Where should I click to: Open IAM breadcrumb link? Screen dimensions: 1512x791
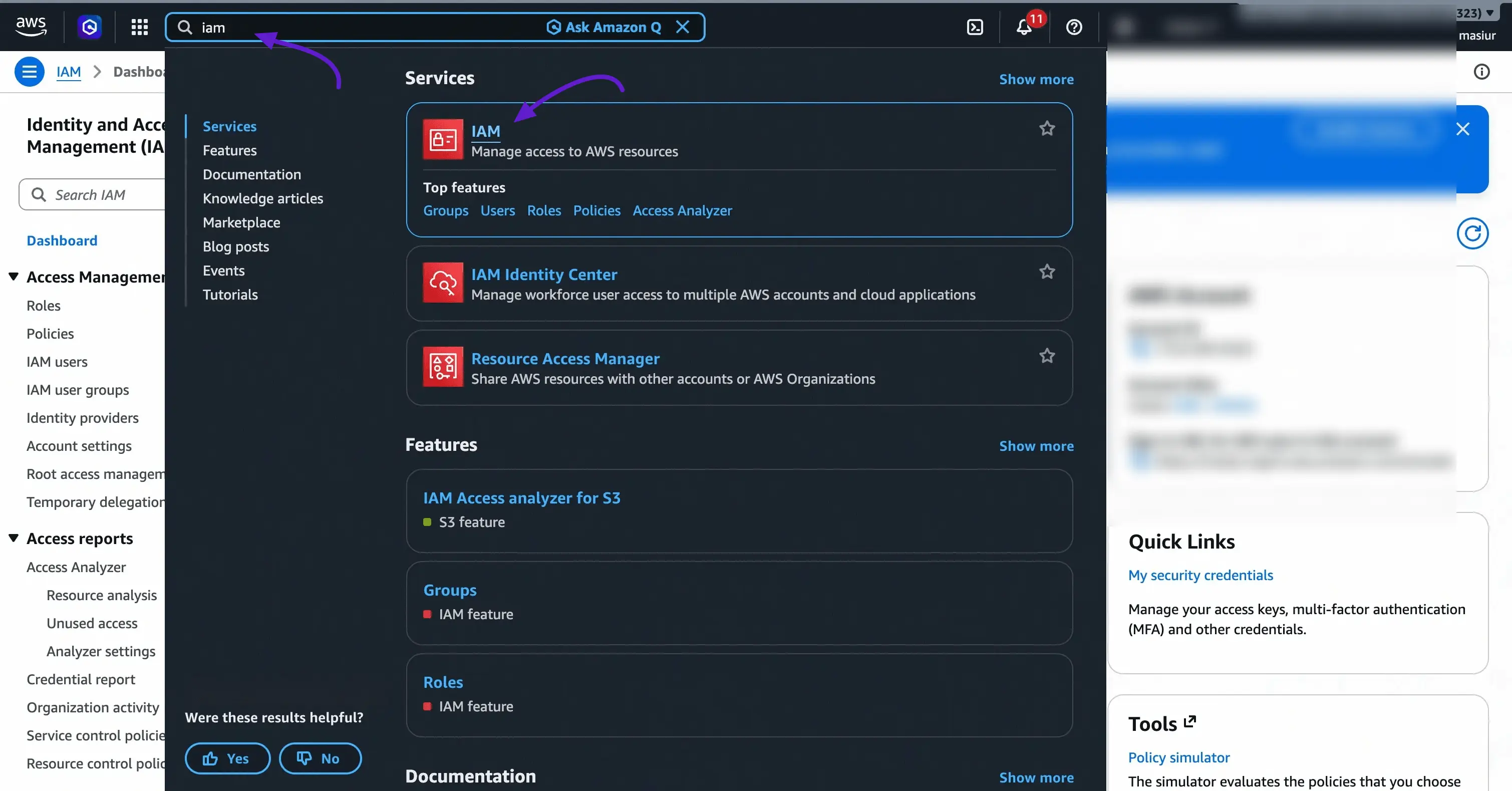coord(68,72)
